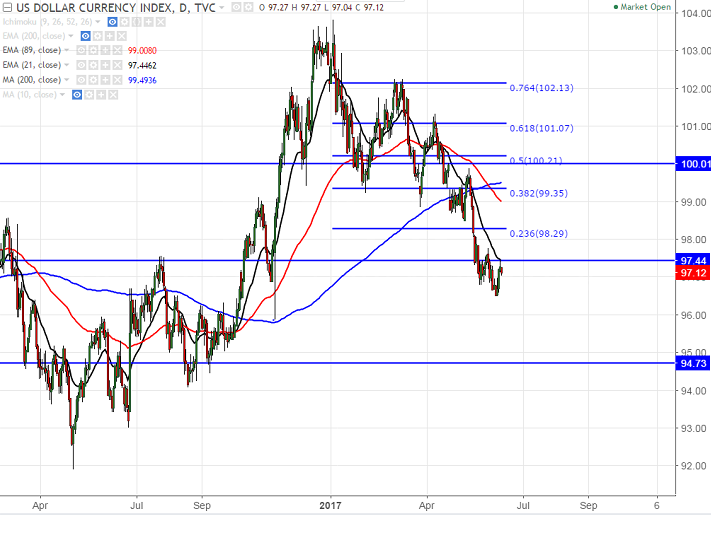Select the MA (200, close) indicator label
Screen dimensions: 725x543
32,80
